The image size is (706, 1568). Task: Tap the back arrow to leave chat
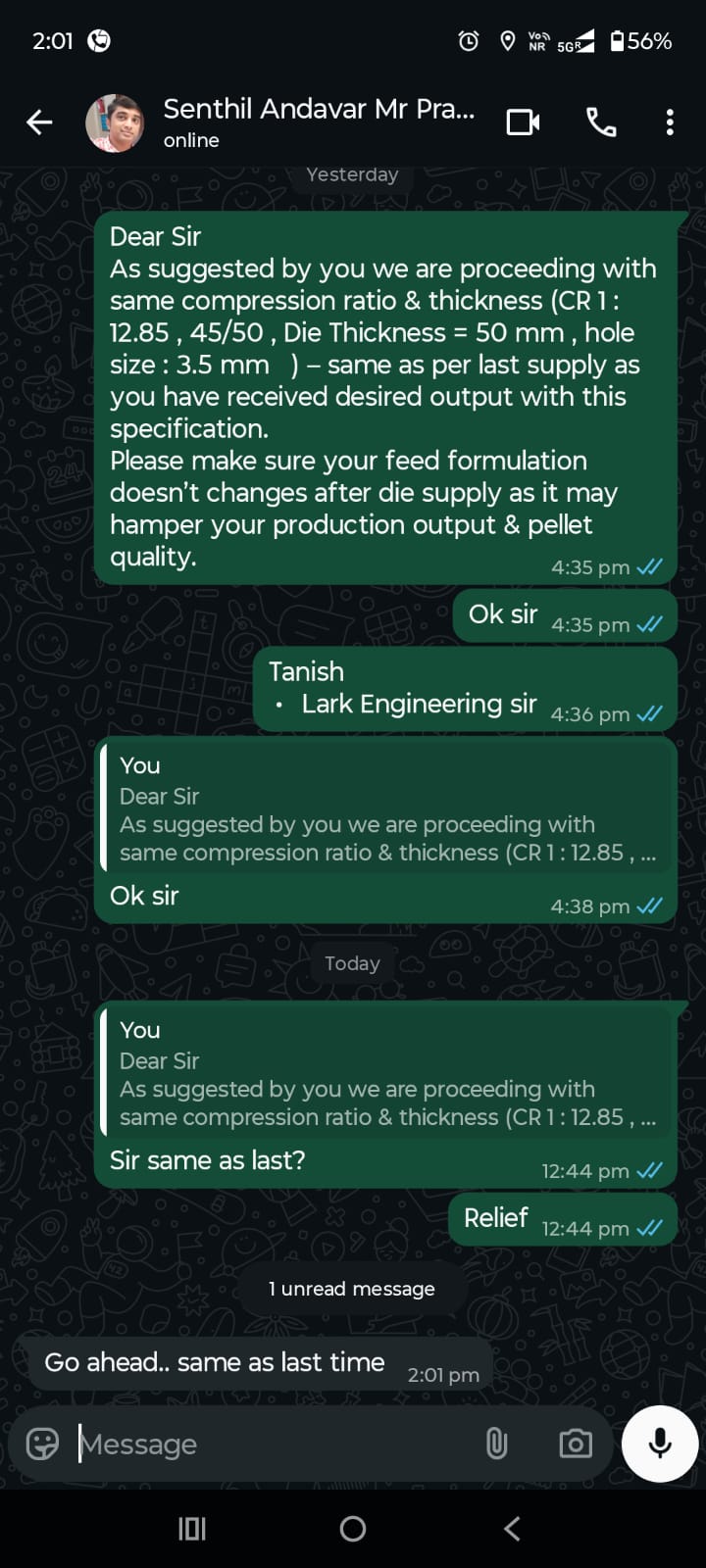[39, 122]
